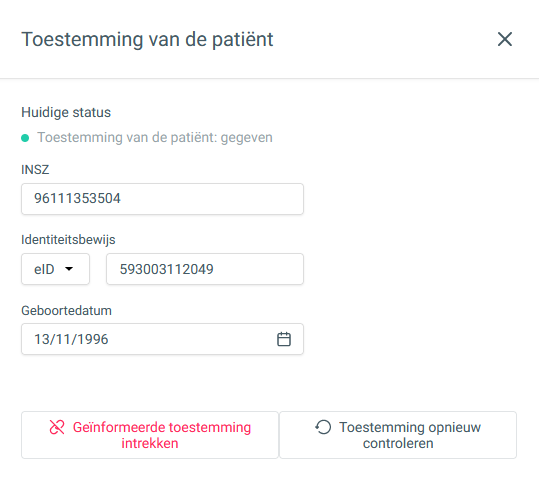
Task: Close the Toestemming van de patiënt dialog
Action: pos(505,39)
